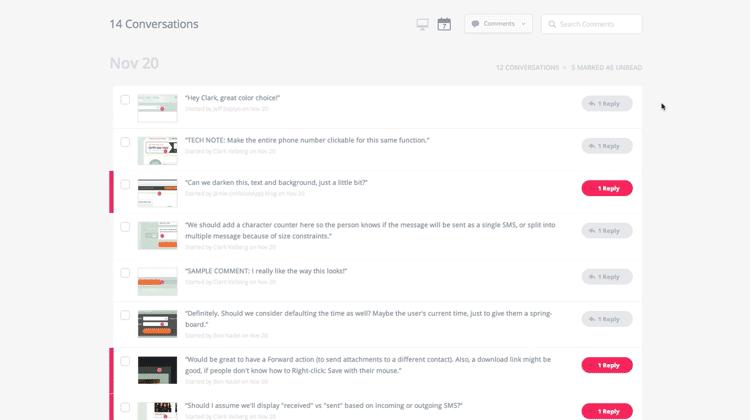Click red 1 Reply for Forward action comment

[607, 365]
